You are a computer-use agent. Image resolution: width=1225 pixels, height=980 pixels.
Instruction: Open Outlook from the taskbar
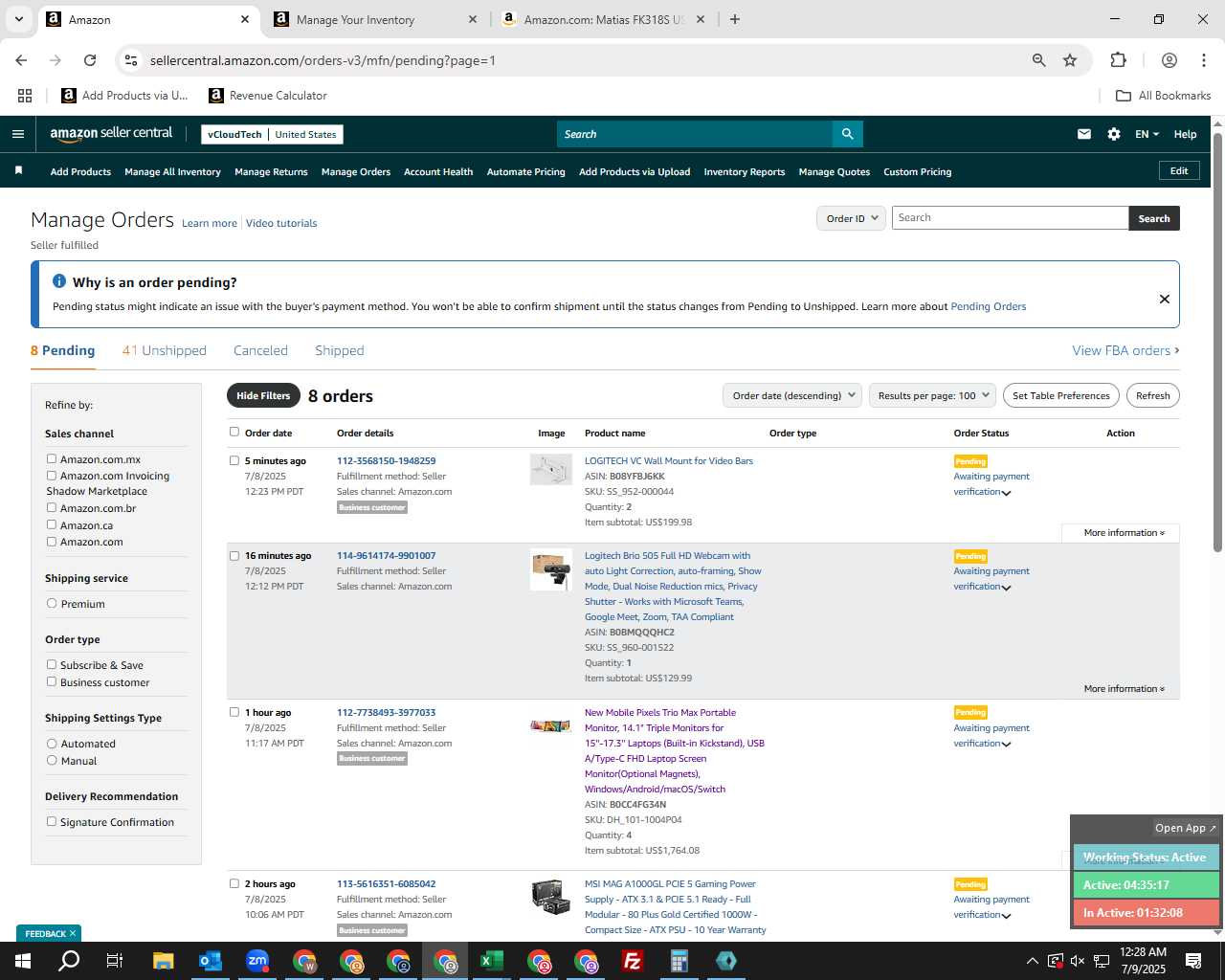[x=211, y=961]
